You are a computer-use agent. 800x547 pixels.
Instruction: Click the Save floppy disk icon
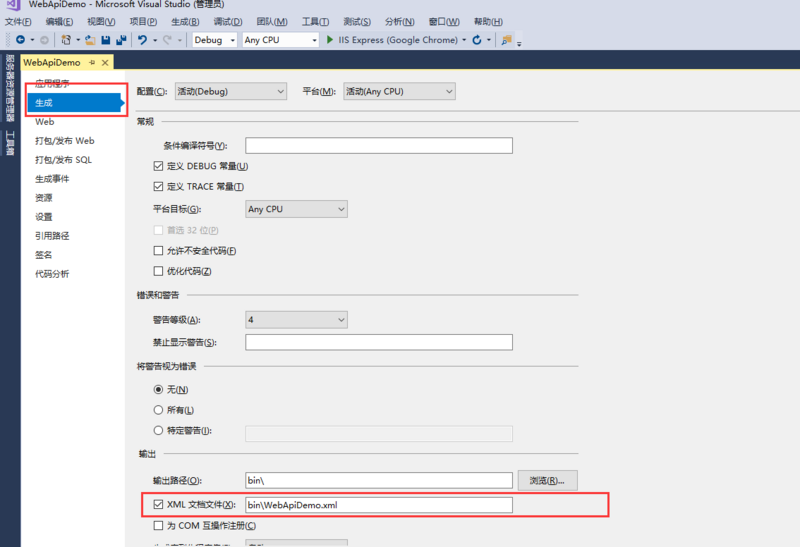coord(106,40)
